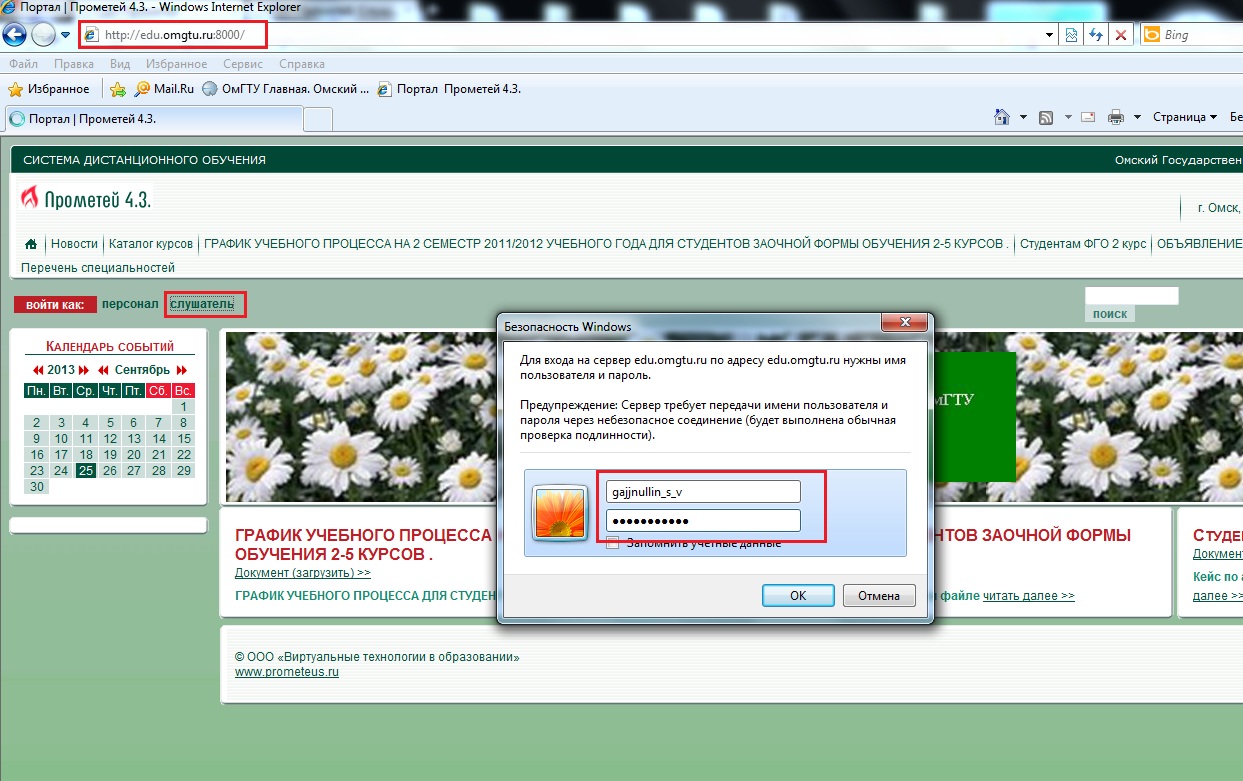1243x781 pixels.
Task: Open the Сервис menu
Action: click(x=243, y=64)
